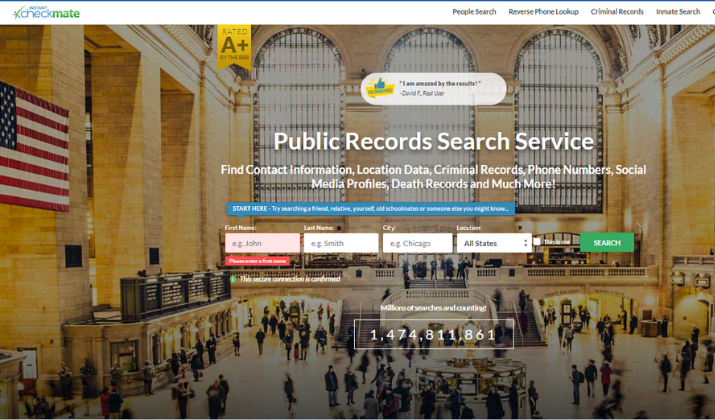Click the 'Public Records Search Service' heading

[433, 141]
